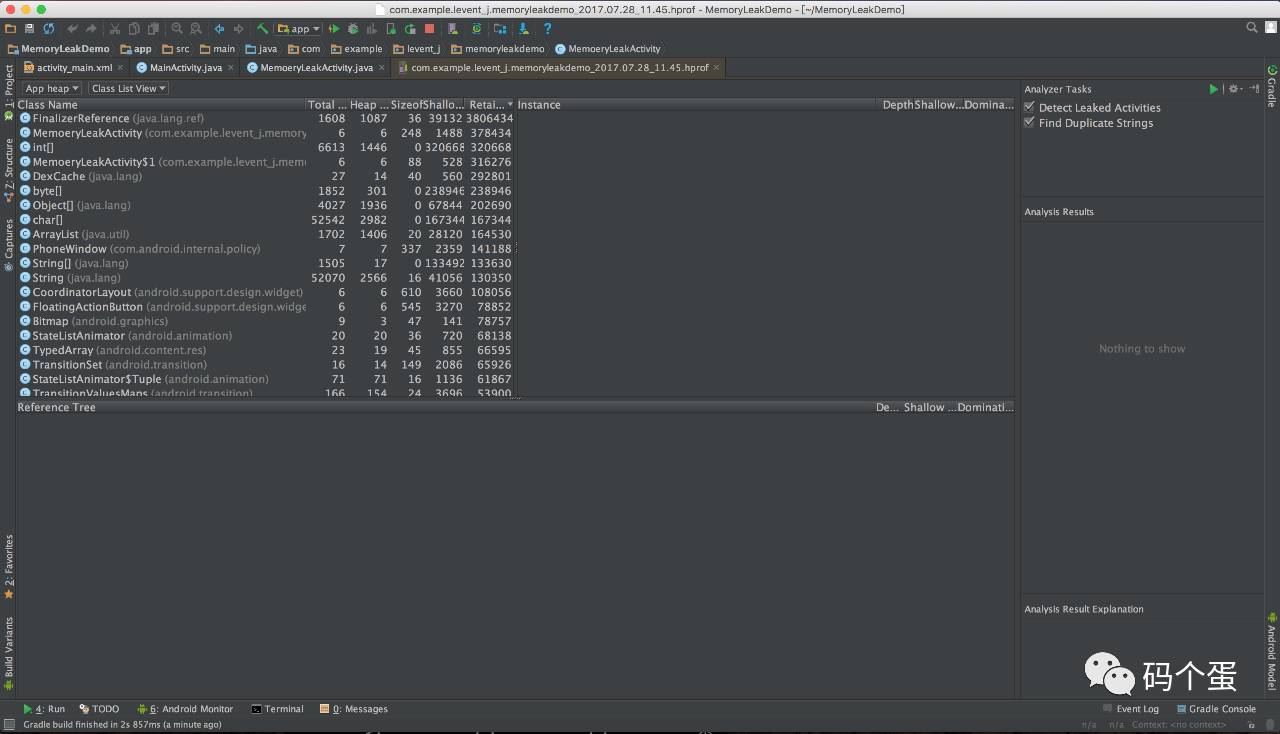Sort by Retained size column header
The width and height of the screenshot is (1280, 734).
coord(490,104)
